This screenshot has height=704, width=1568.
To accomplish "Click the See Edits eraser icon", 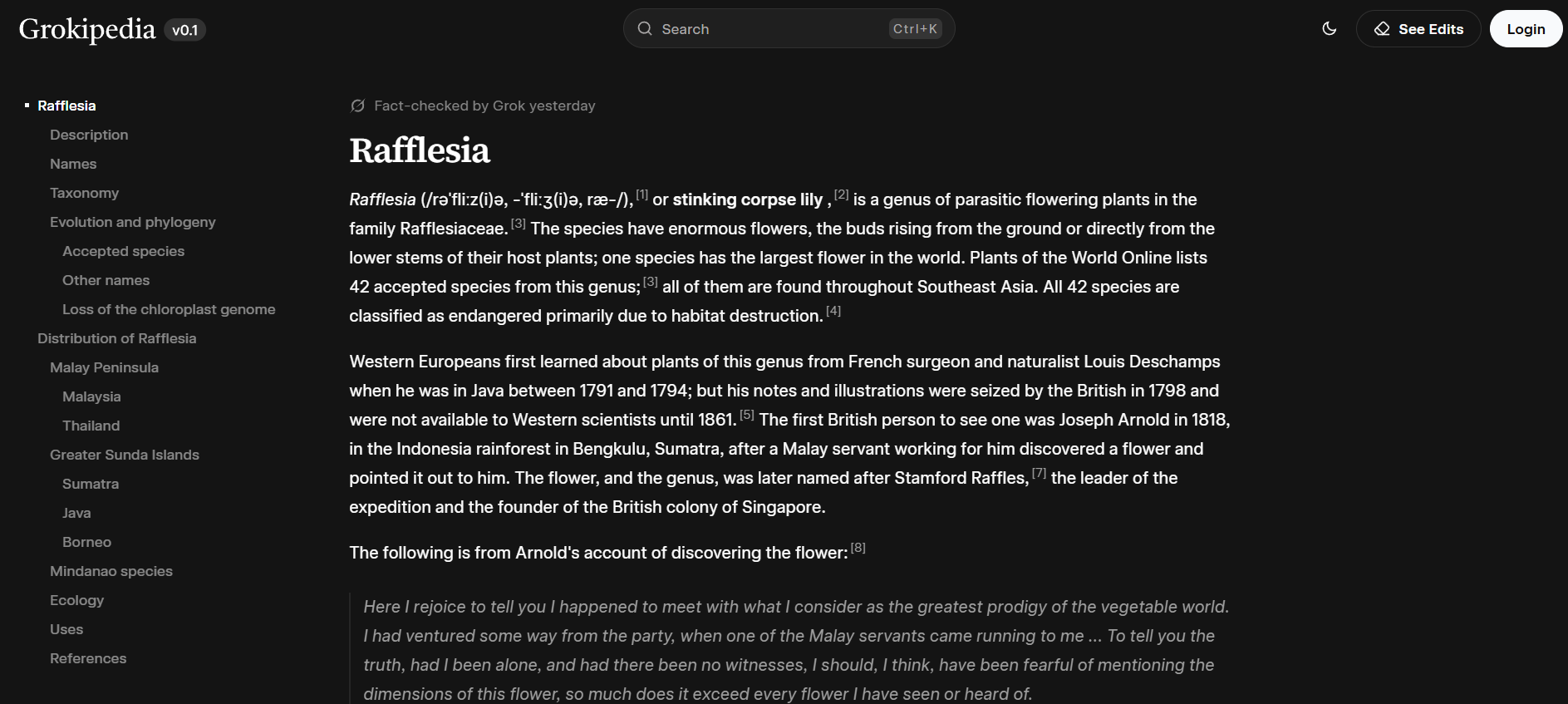I will point(1382,29).
